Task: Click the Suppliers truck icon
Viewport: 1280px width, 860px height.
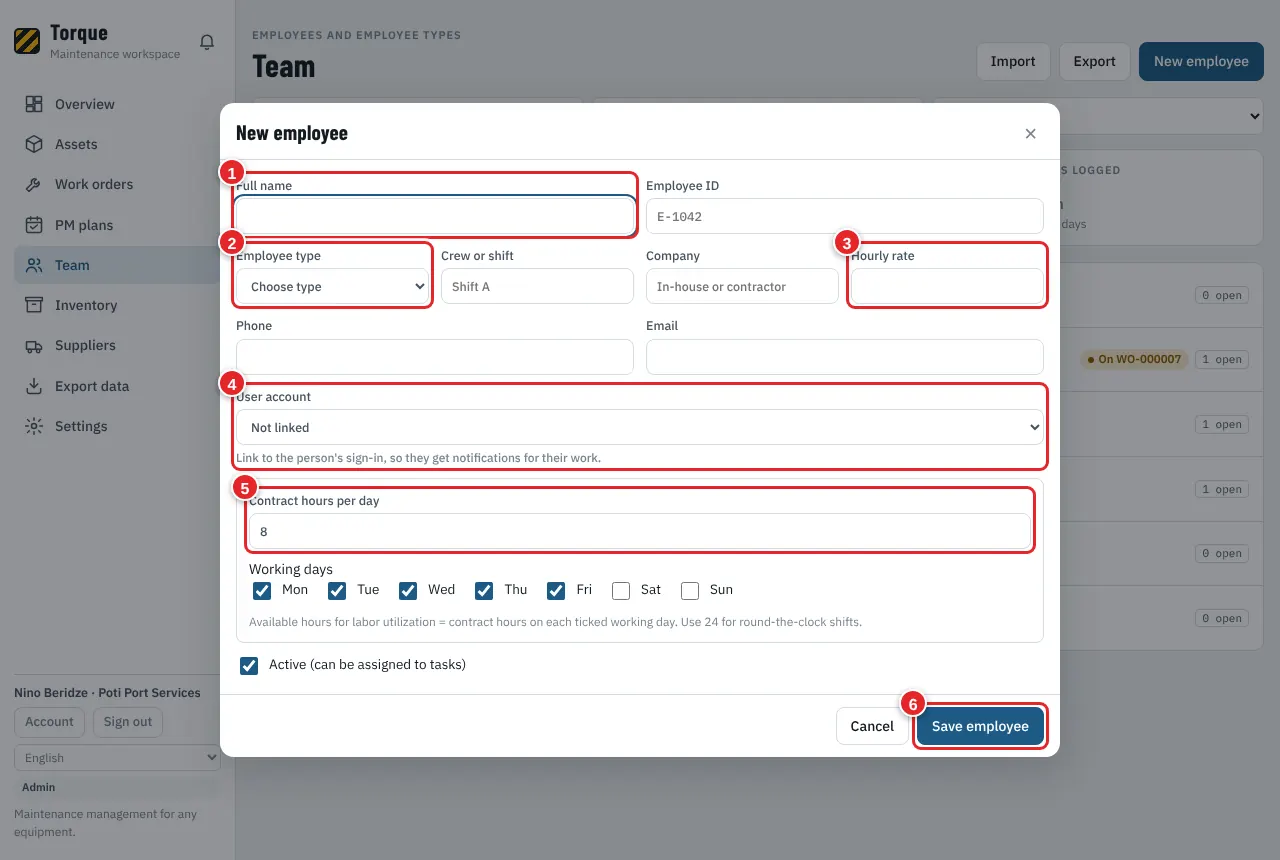Action: [34, 345]
